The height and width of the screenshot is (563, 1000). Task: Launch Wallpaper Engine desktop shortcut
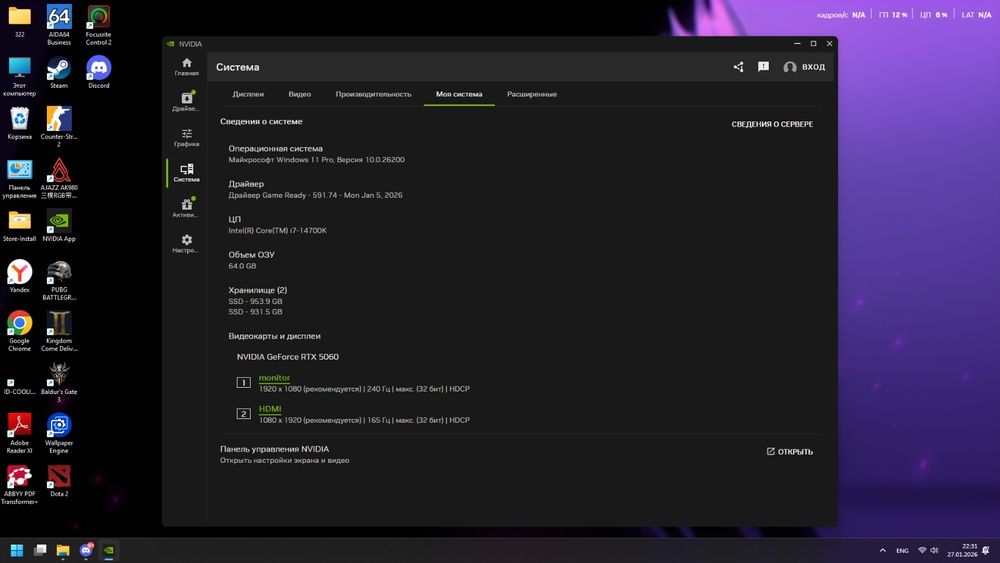pyautogui.click(x=59, y=433)
